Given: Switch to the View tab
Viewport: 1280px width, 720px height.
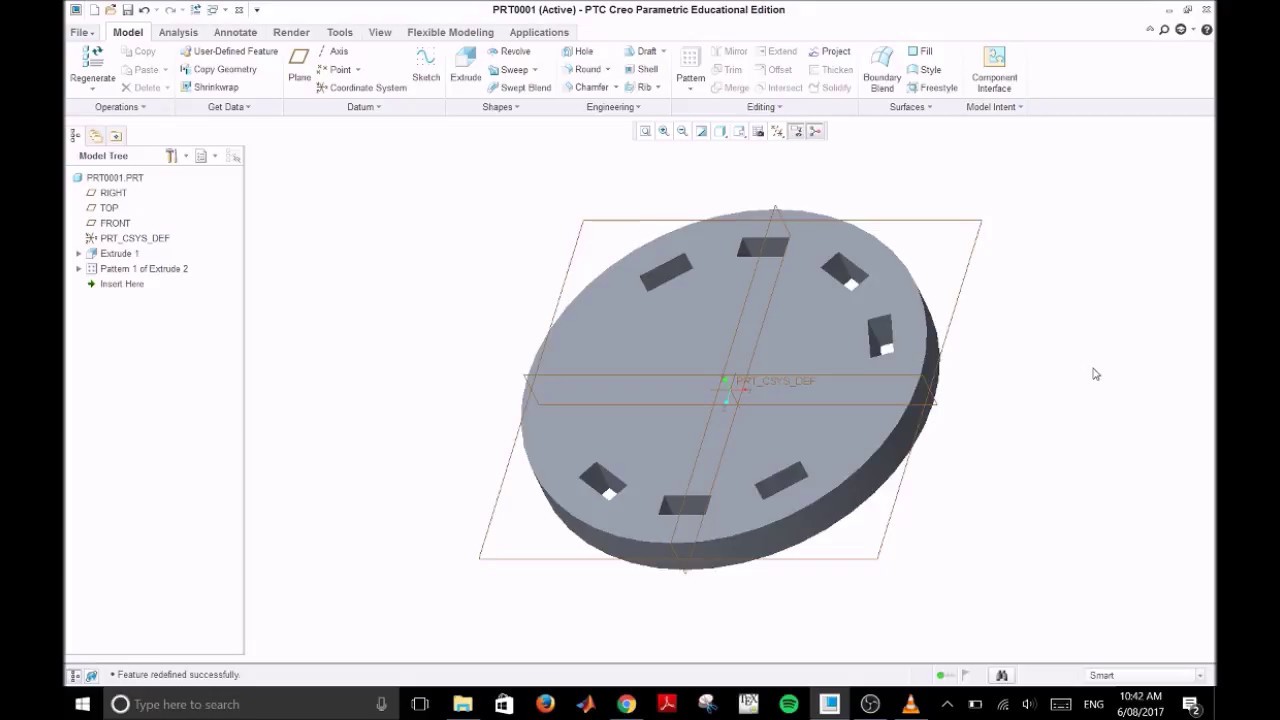Looking at the screenshot, I should coord(380,32).
